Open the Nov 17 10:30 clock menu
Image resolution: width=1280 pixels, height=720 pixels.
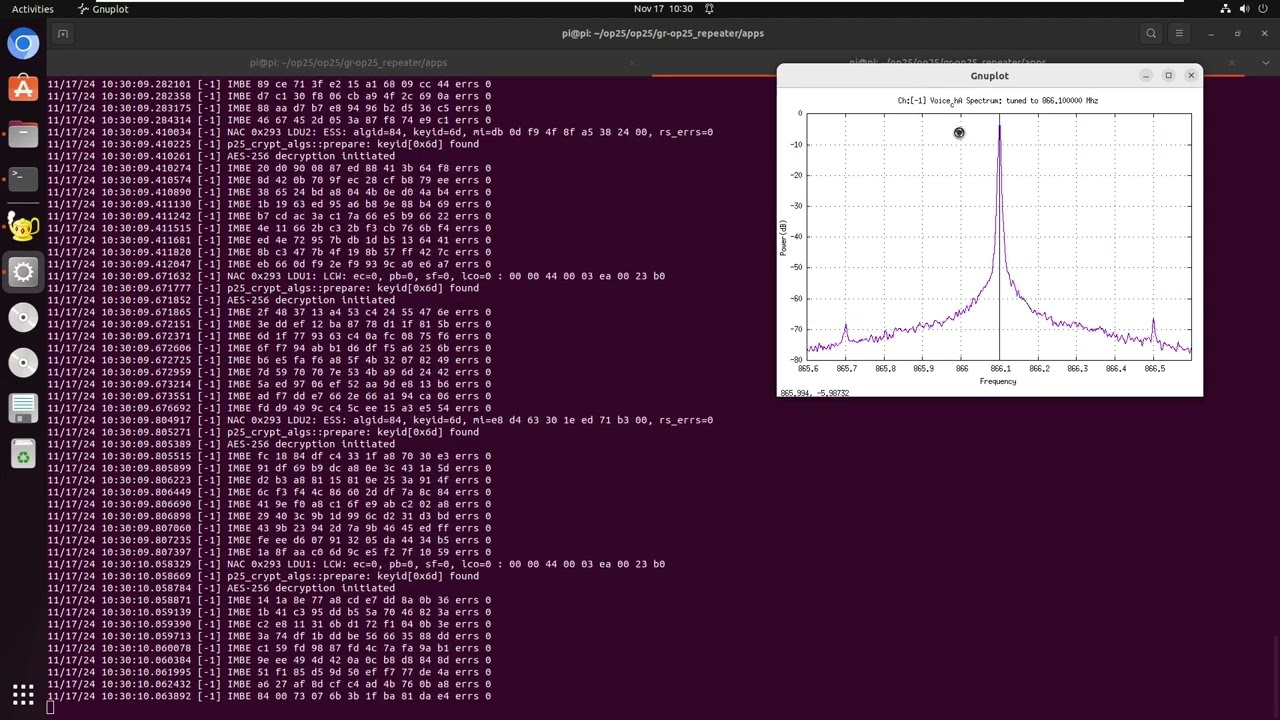(663, 9)
